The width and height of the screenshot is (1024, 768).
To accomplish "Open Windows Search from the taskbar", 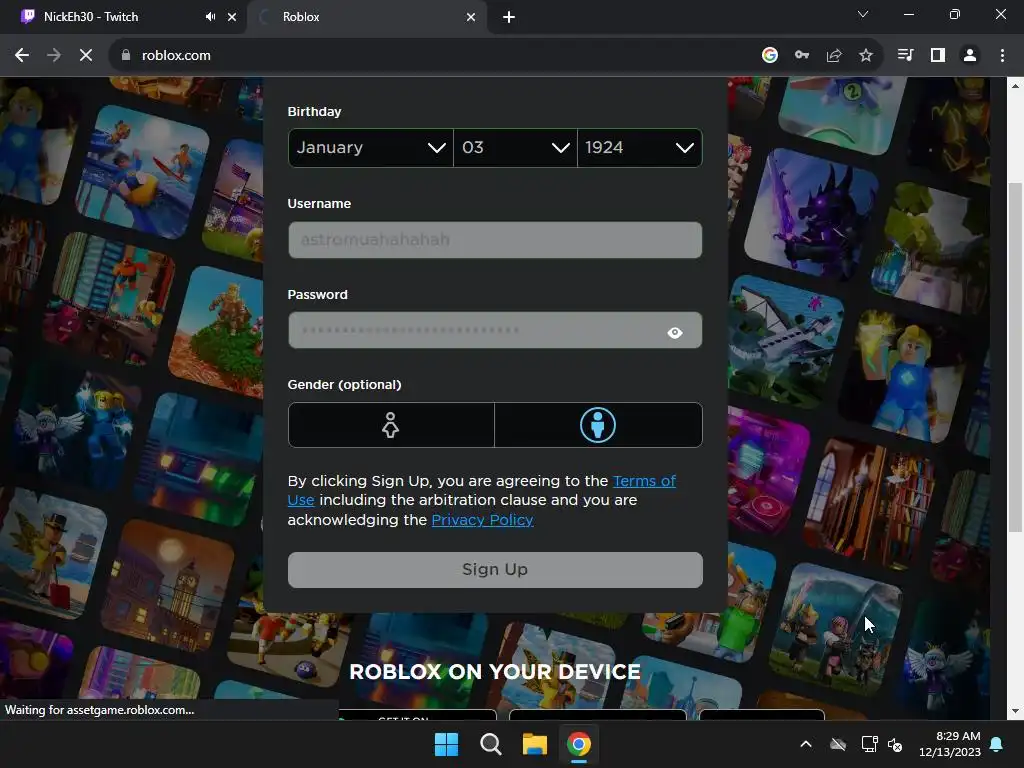I will point(490,744).
